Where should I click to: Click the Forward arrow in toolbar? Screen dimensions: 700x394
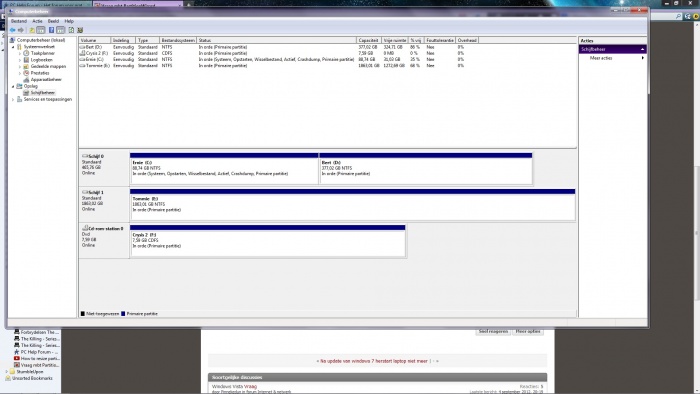pos(21,30)
